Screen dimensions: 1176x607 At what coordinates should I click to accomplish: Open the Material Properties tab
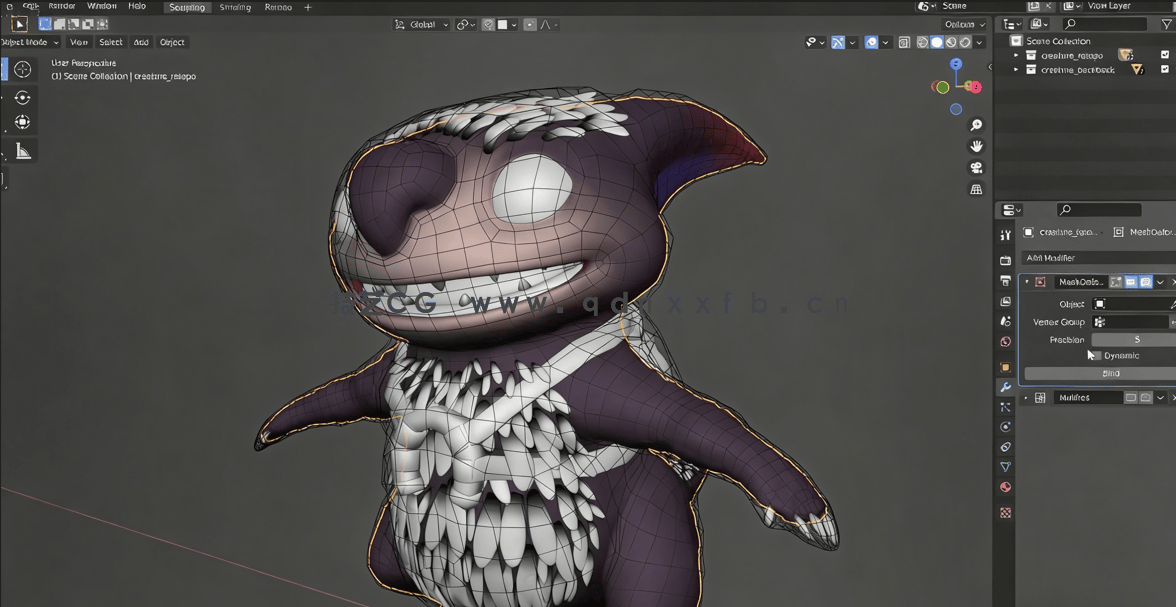coord(1005,487)
